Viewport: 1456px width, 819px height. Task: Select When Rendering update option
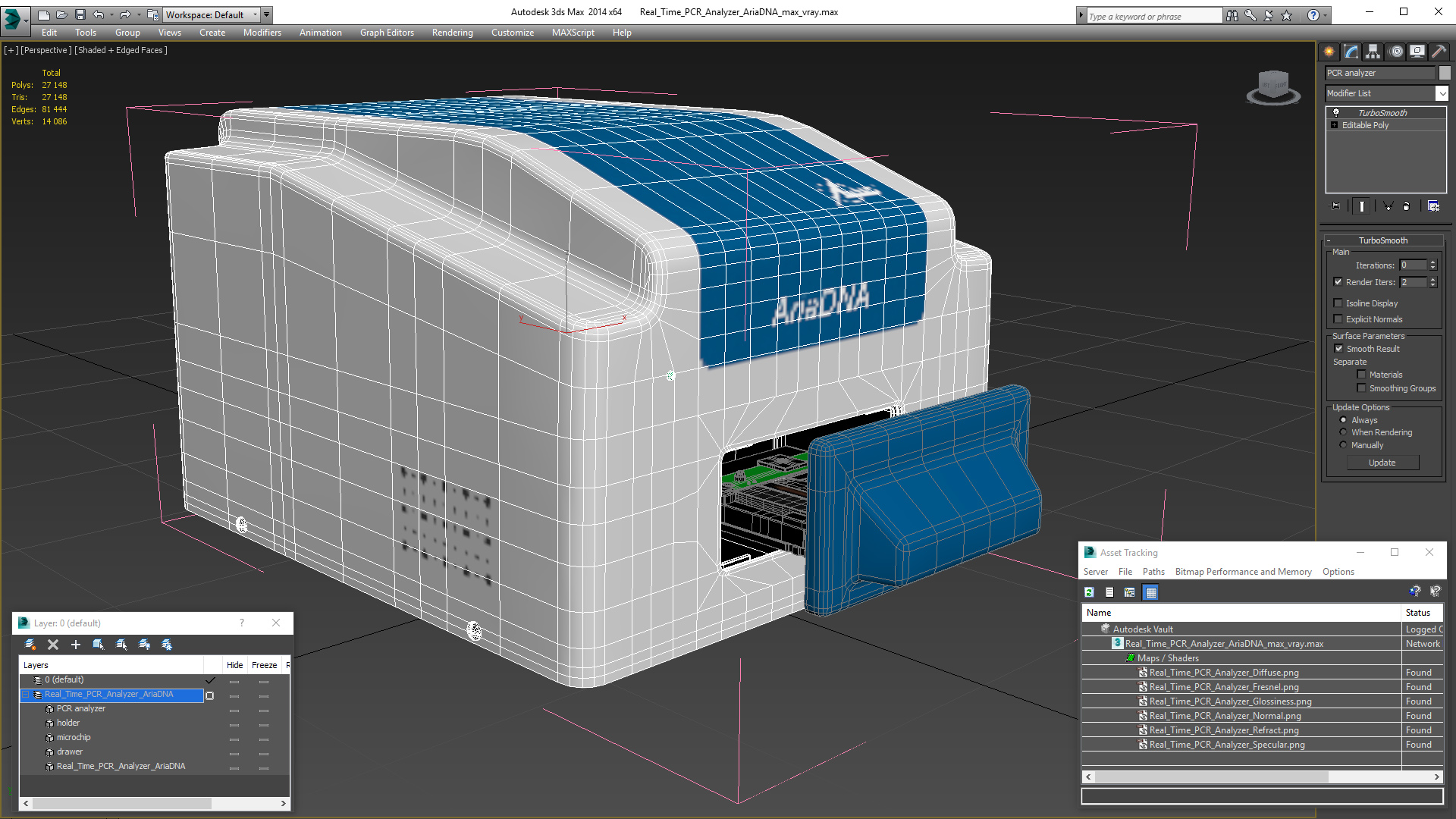[1343, 432]
